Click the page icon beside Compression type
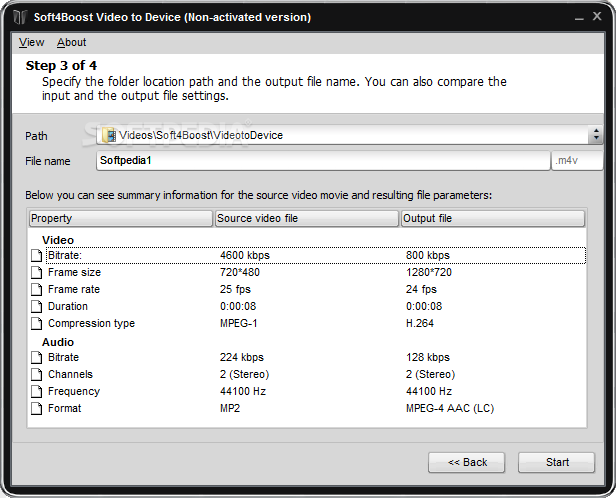This screenshot has width=616, height=498. (x=37, y=323)
